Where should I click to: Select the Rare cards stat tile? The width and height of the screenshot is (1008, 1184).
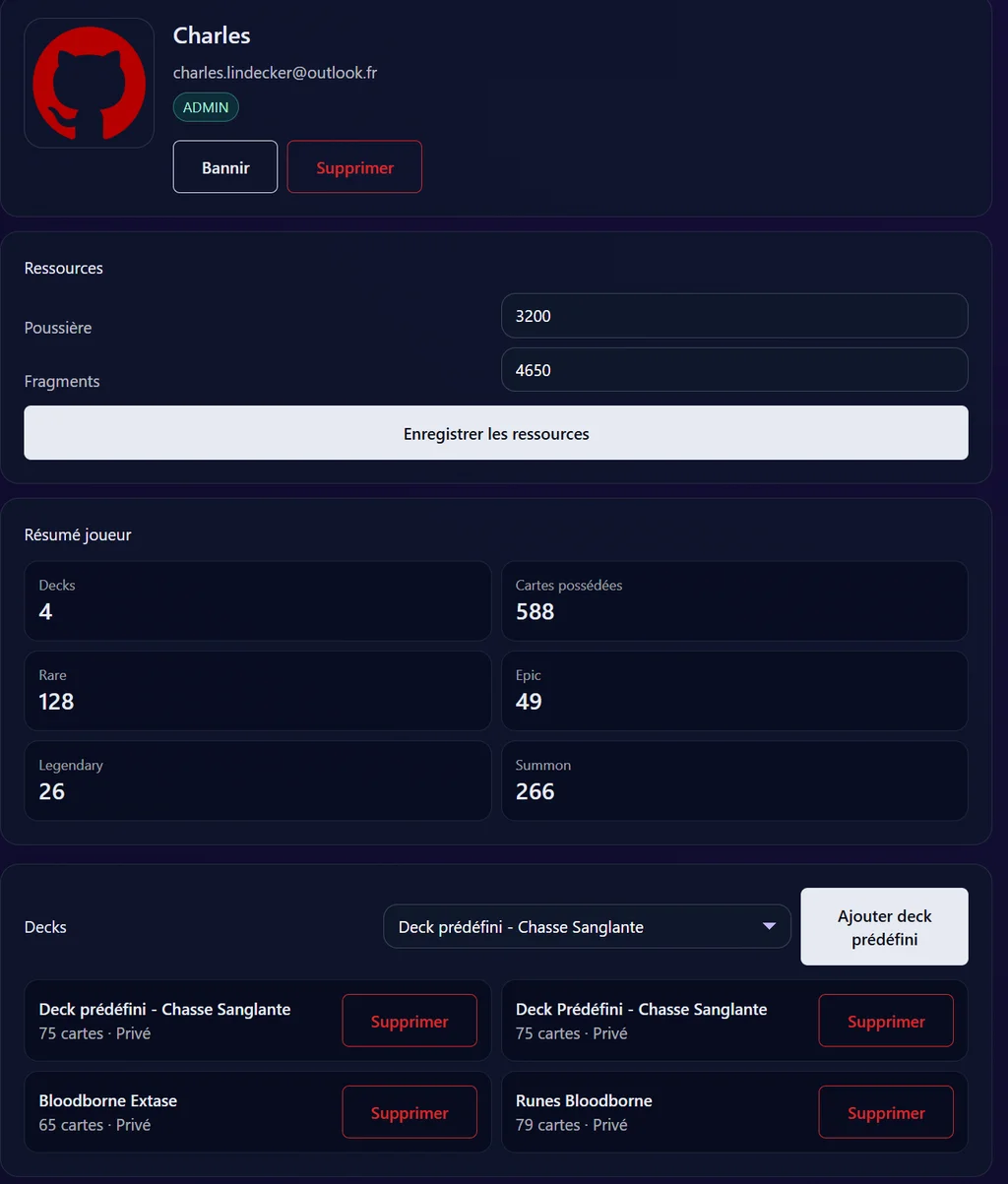pyautogui.click(x=257, y=691)
